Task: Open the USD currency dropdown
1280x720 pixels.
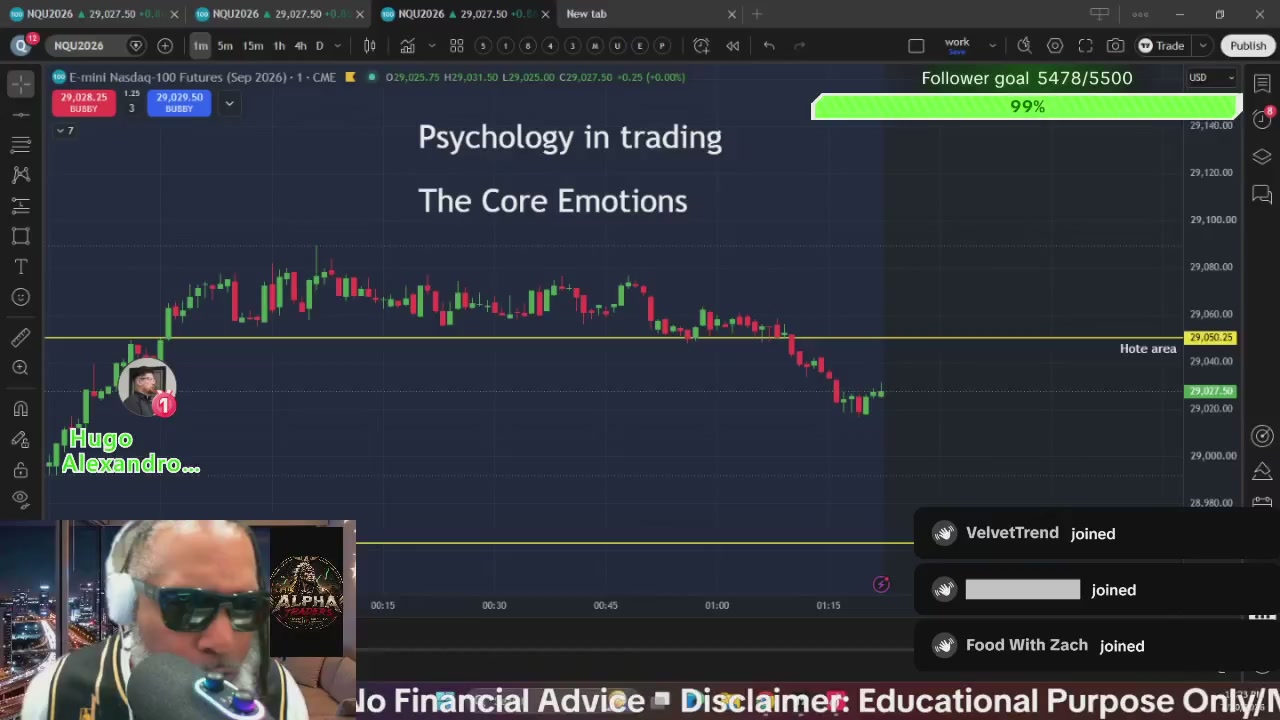Action: click(x=1210, y=77)
